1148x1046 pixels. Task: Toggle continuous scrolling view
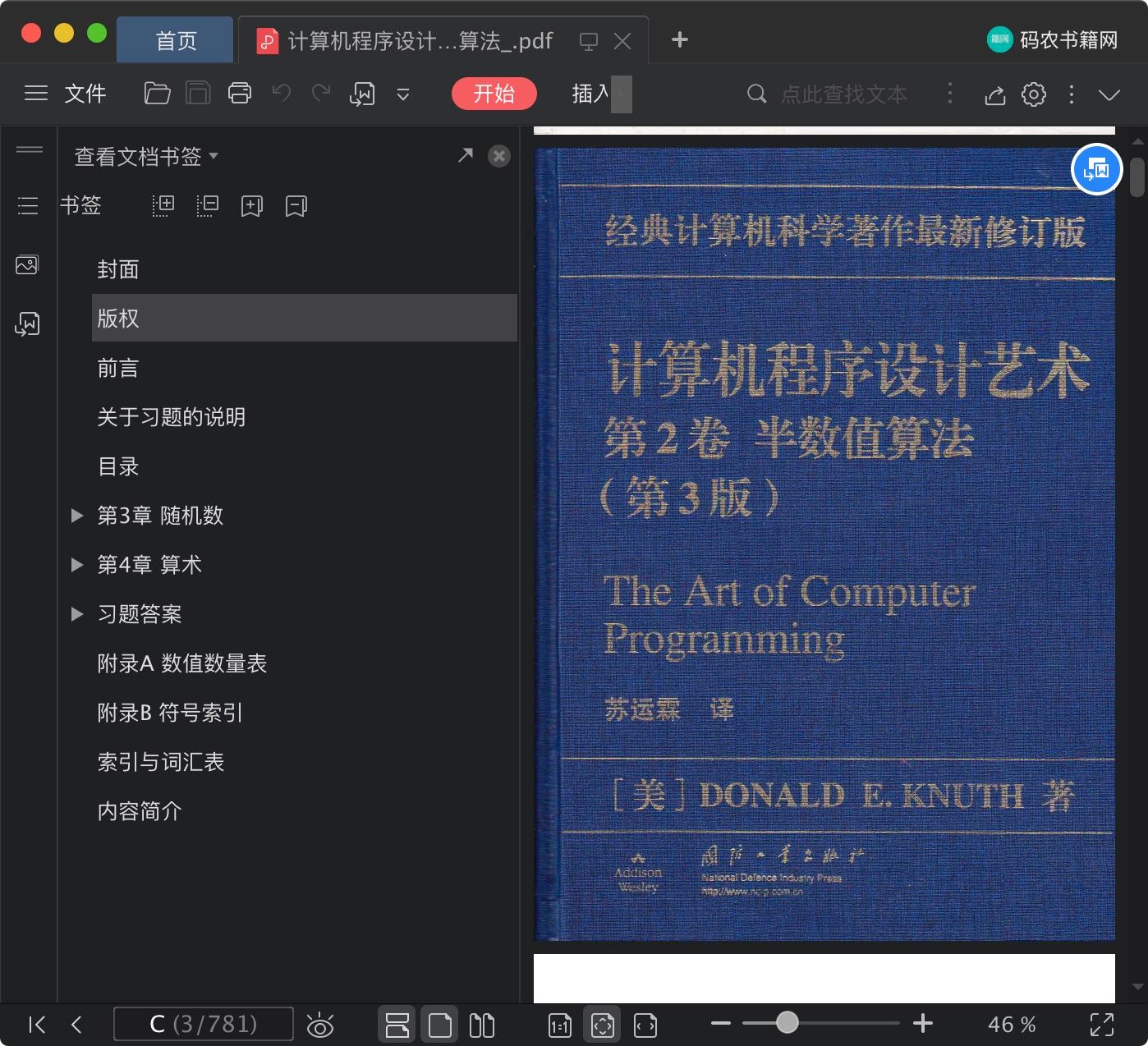(397, 1025)
